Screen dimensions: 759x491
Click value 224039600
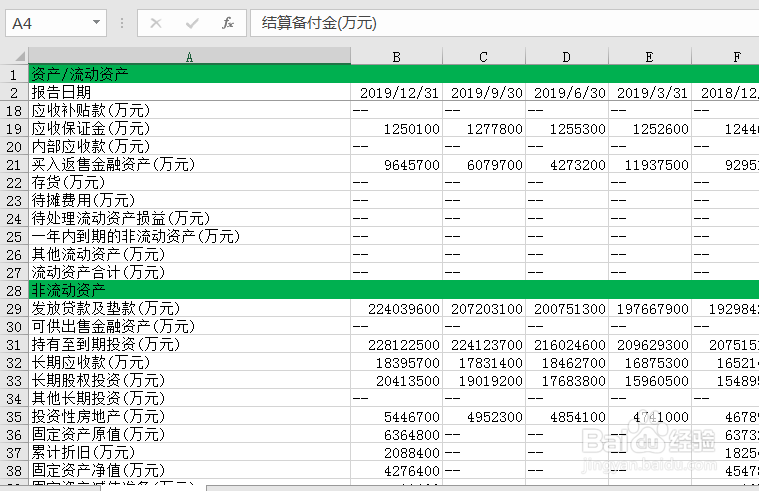point(396,308)
